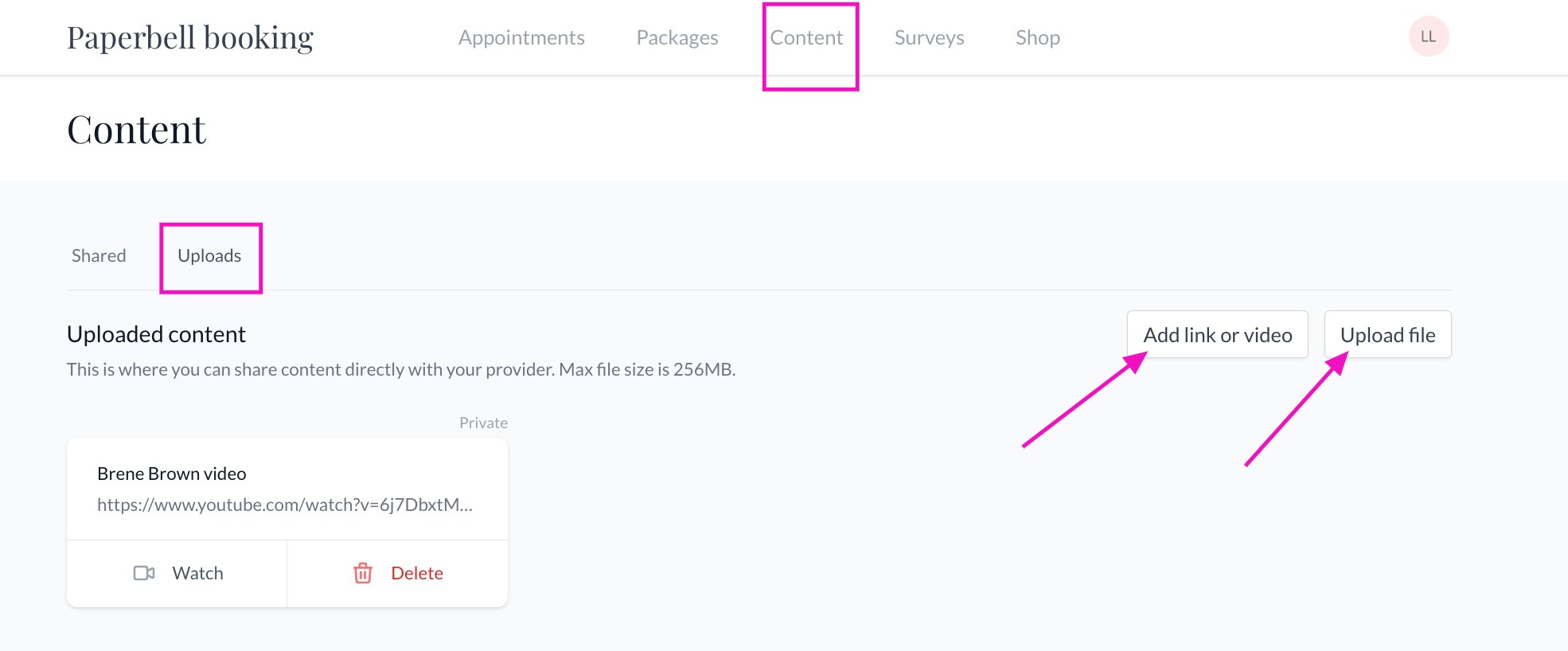Click the Paperbell booking logo
This screenshot has width=1568, height=651.
point(190,37)
